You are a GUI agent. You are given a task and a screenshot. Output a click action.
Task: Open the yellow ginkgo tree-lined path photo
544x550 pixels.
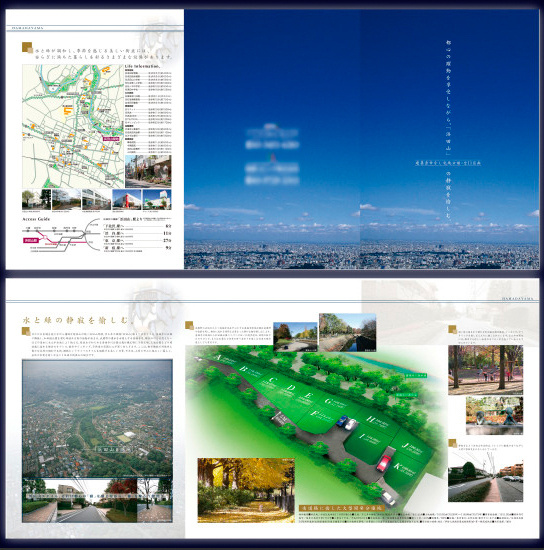pos(246,490)
